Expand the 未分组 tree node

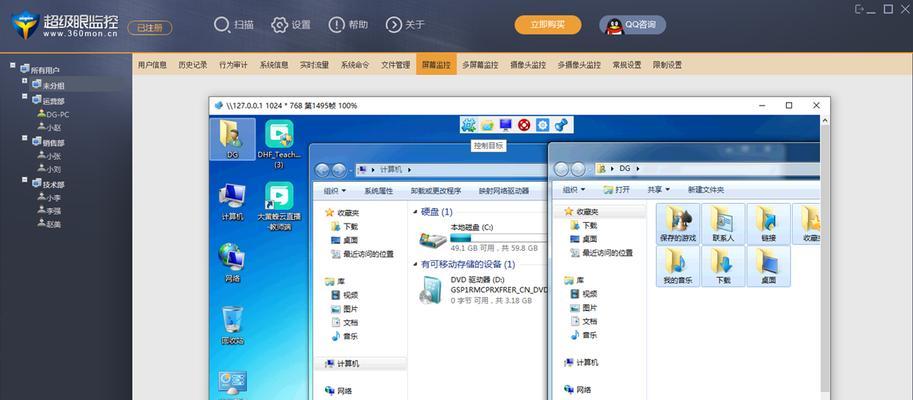[24, 81]
